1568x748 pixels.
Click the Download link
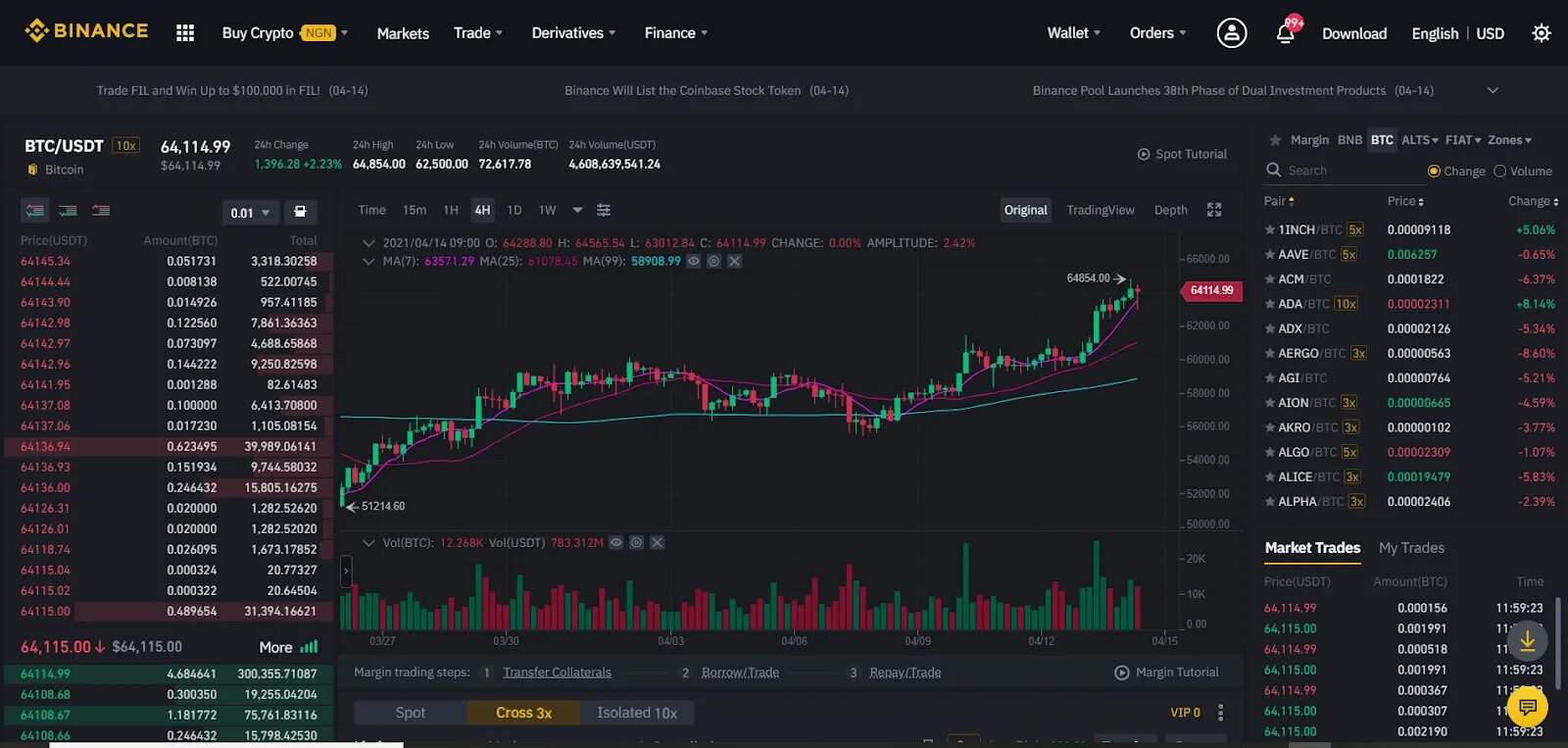click(x=1354, y=33)
